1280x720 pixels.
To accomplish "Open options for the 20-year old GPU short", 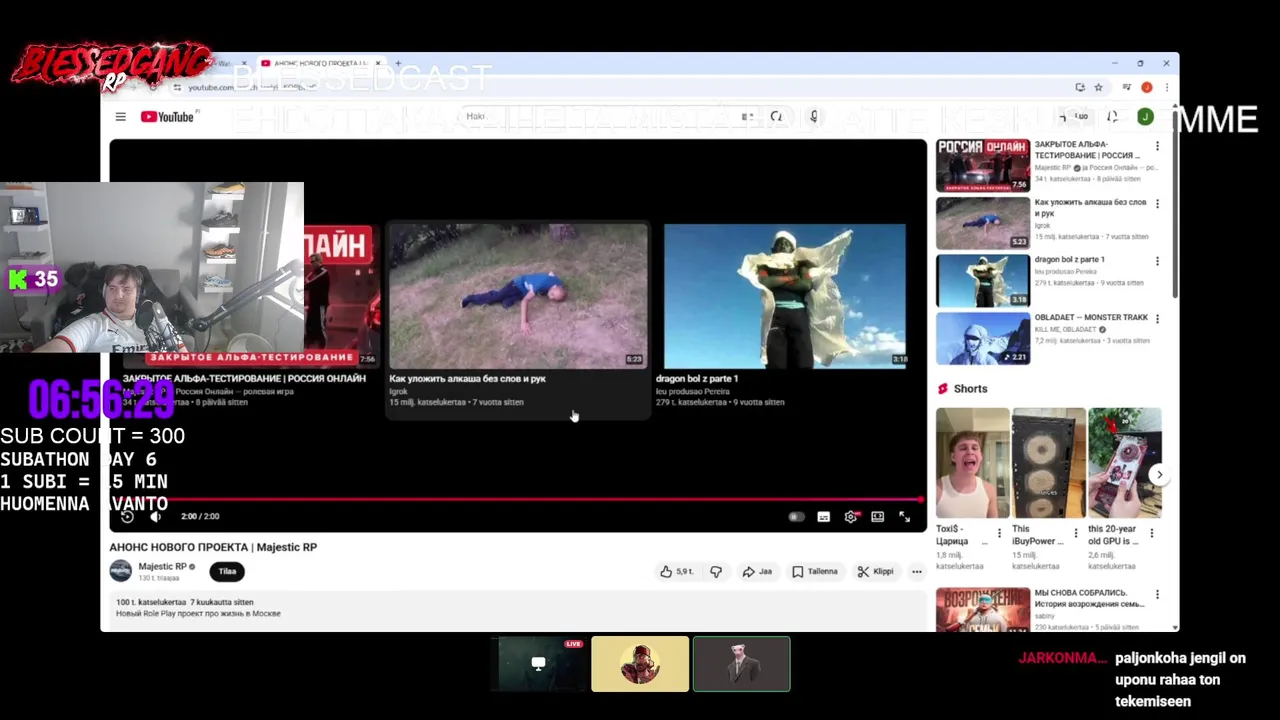I will [1152, 534].
